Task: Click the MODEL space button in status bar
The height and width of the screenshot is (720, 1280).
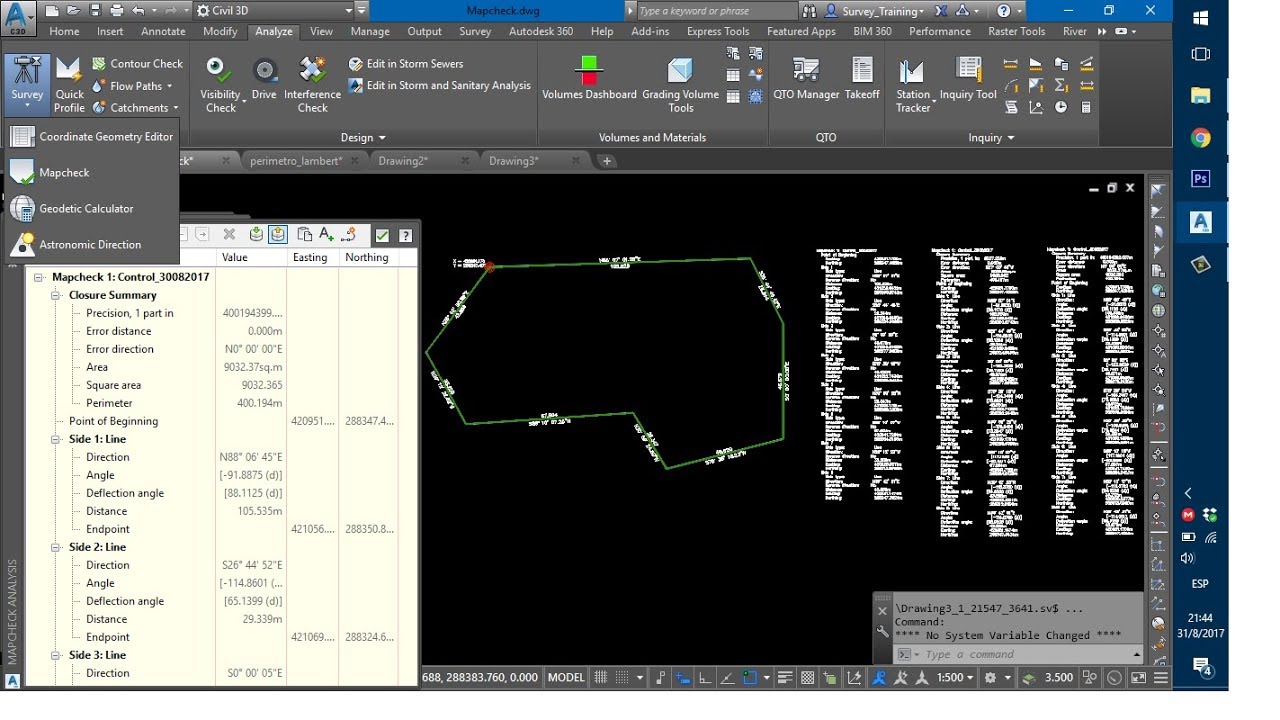Action: [x=566, y=677]
